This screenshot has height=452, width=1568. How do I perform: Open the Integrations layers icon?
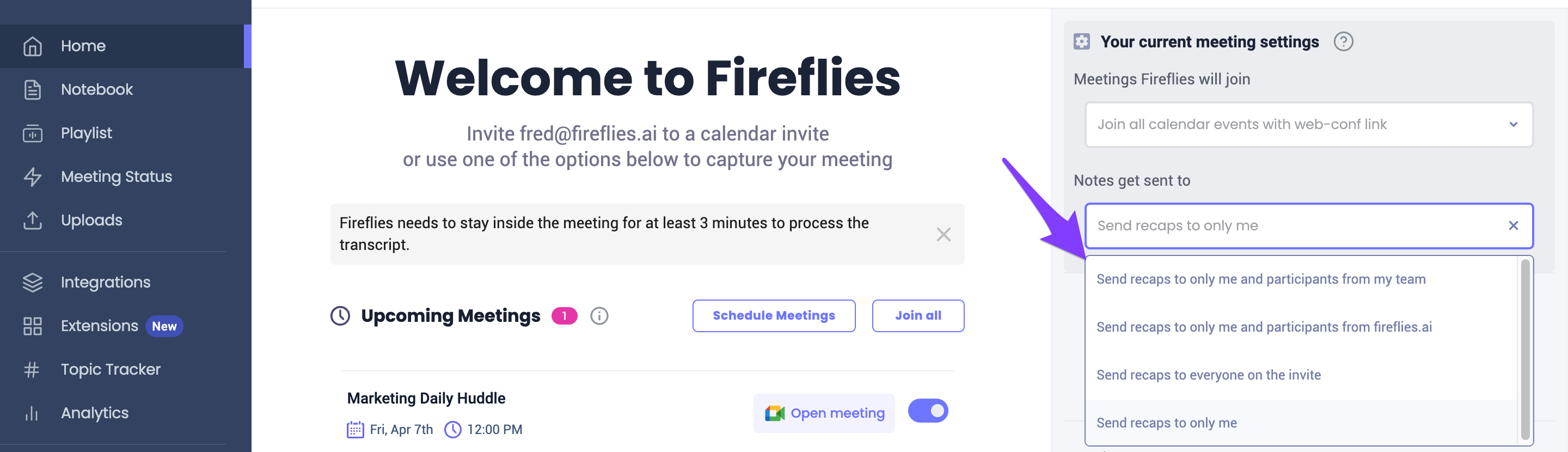pyautogui.click(x=32, y=283)
